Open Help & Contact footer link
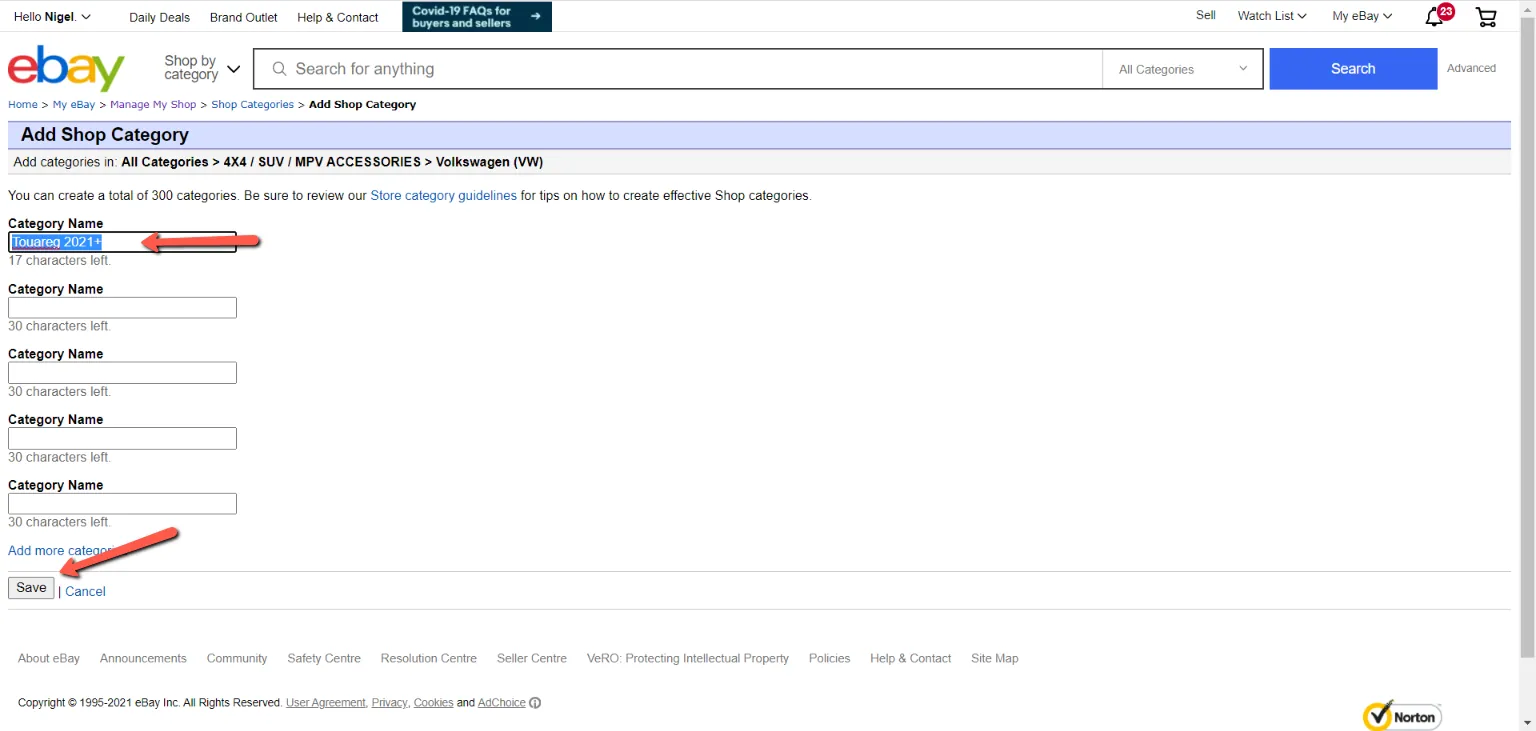 click(x=911, y=658)
